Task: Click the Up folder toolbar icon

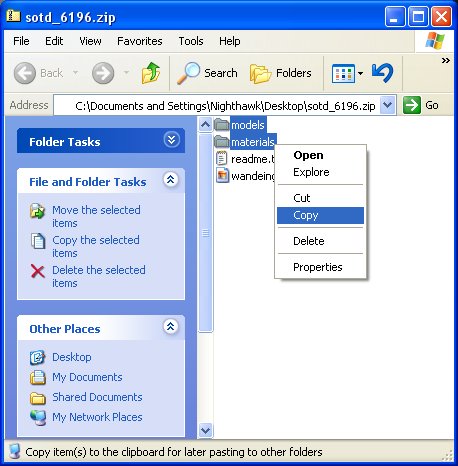Action: 151,73
